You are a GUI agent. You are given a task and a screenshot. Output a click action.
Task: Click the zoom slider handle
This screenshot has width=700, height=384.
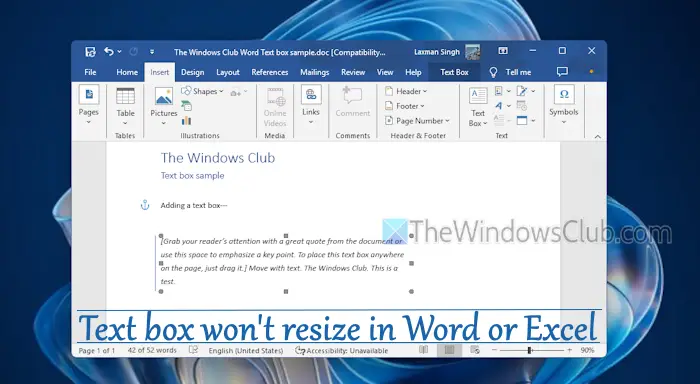529,351
